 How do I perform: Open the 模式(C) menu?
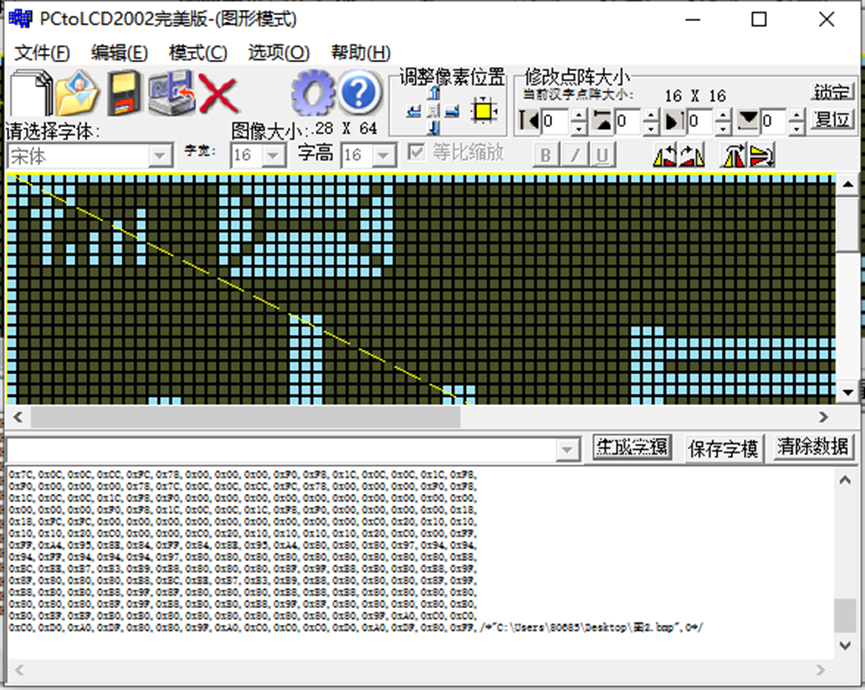pyautogui.click(x=197, y=53)
